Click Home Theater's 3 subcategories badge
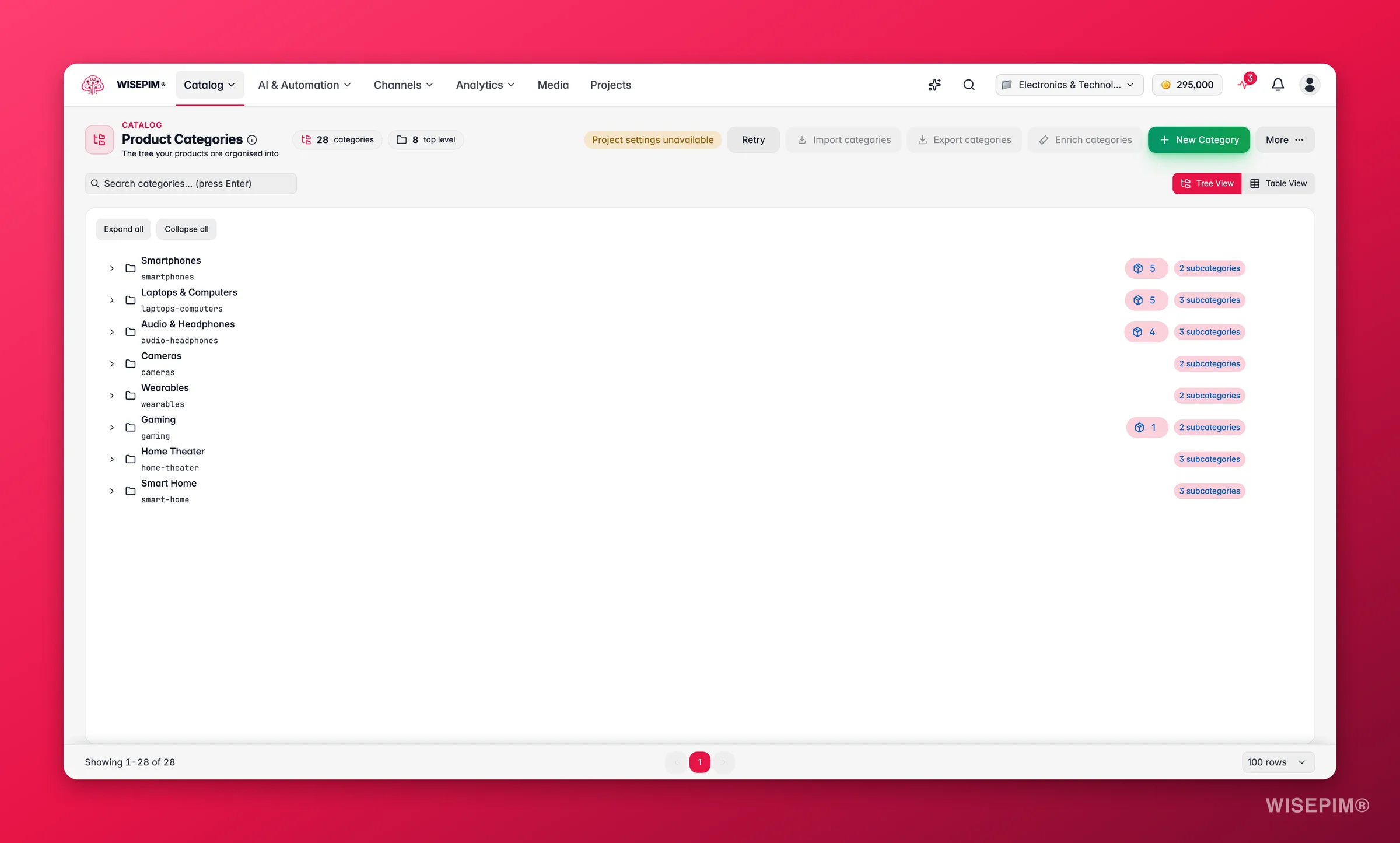The width and height of the screenshot is (1400, 843). coord(1209,459)
